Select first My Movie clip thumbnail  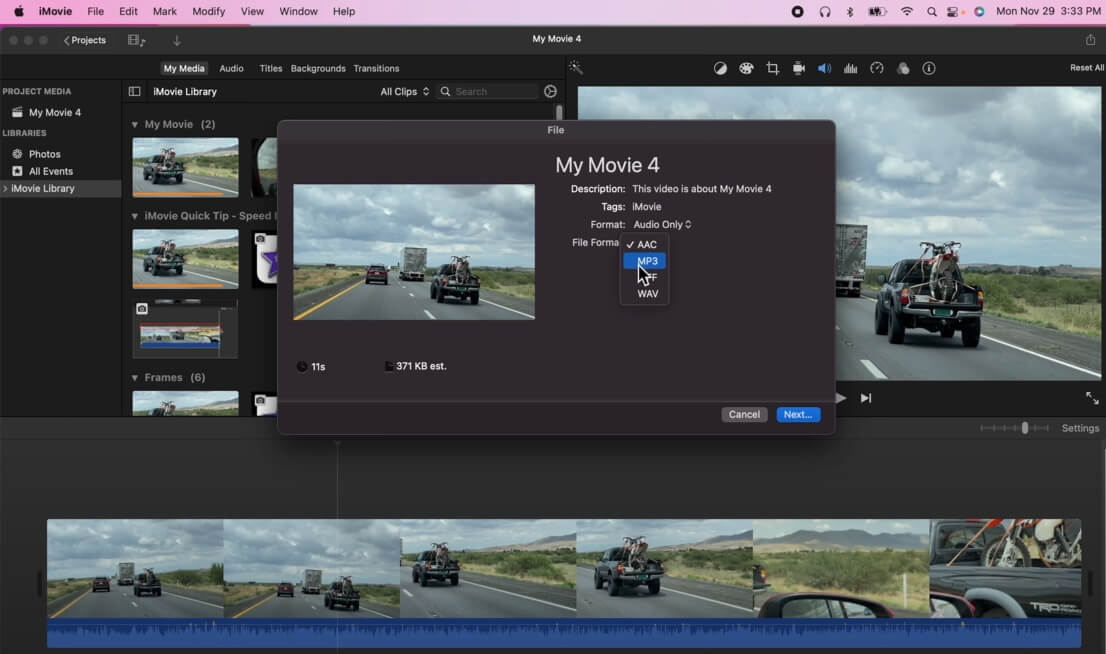click(186, 167)
